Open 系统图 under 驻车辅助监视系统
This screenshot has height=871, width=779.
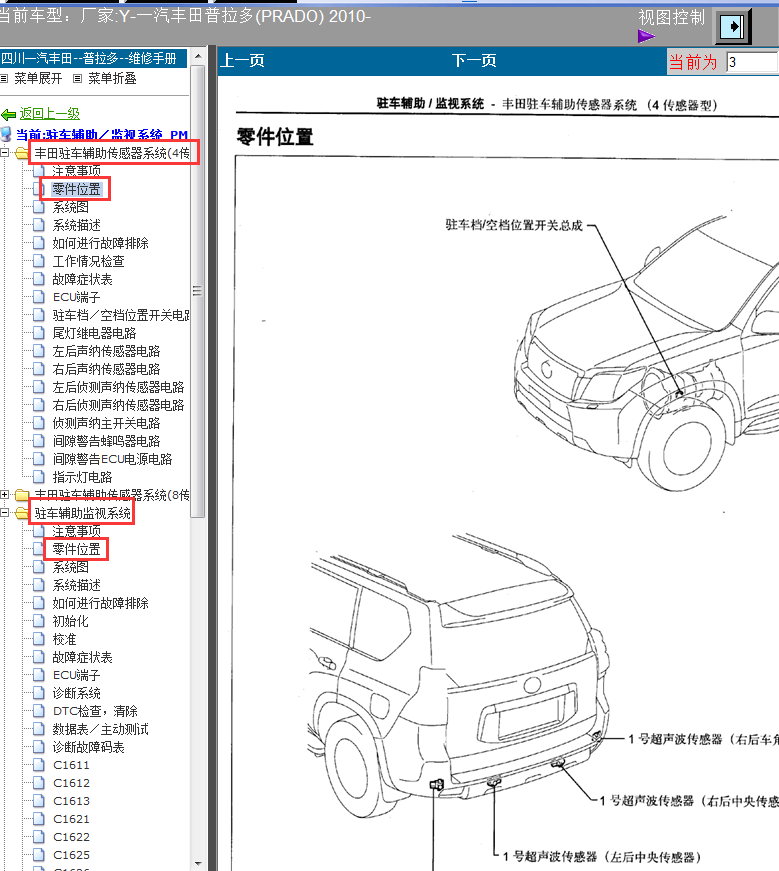(x=71, y=567)
